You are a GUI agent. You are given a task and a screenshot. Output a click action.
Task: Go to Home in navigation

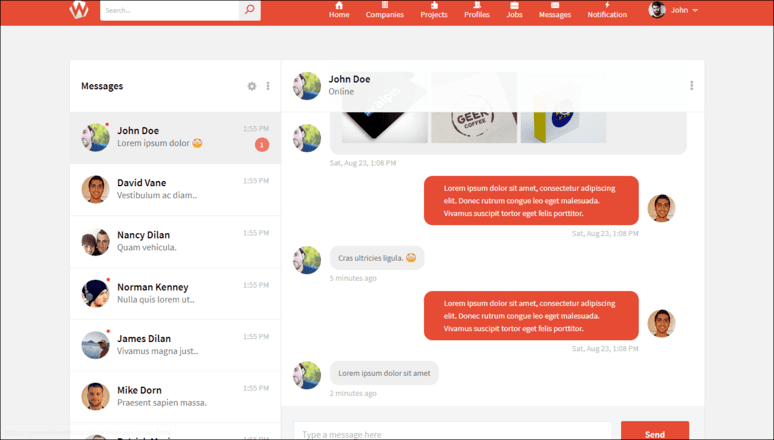[x=339, y=10]
